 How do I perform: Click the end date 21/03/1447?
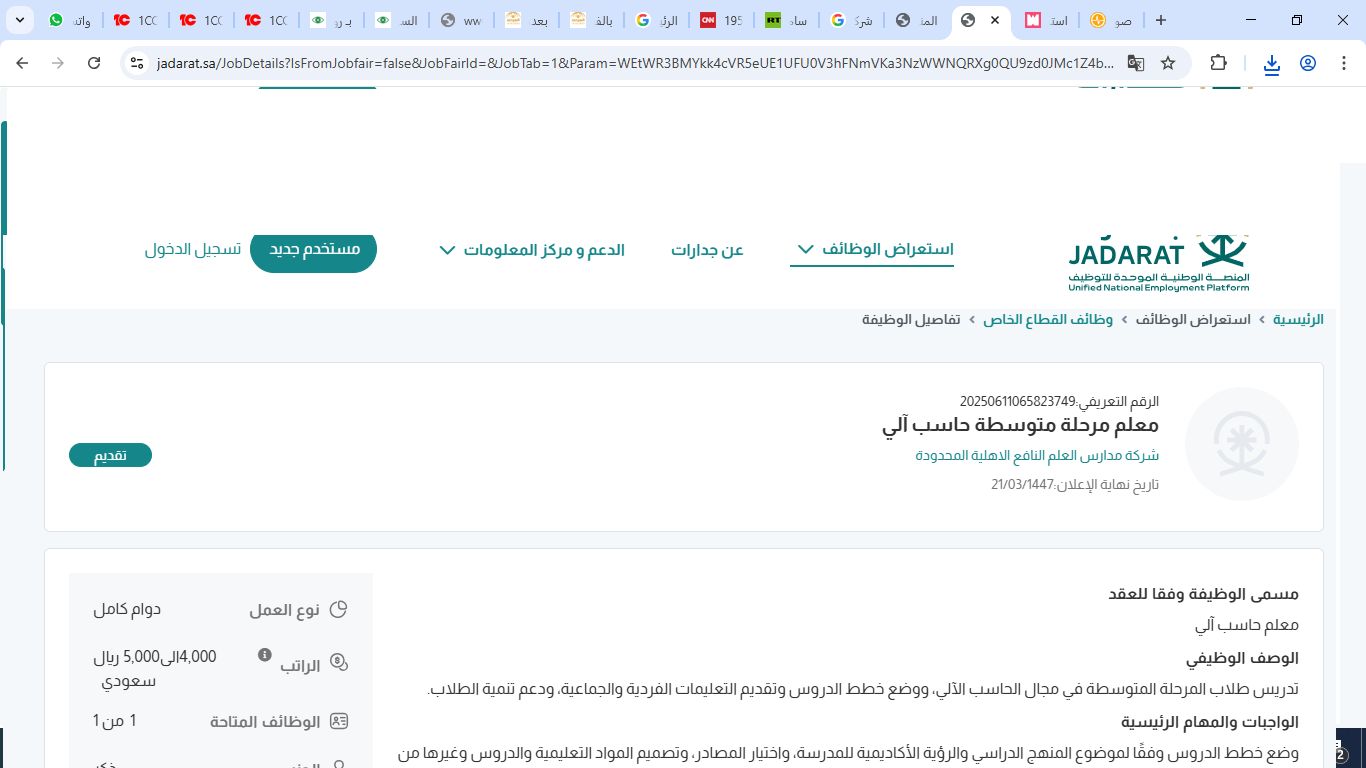click(x=1022, y=485)
